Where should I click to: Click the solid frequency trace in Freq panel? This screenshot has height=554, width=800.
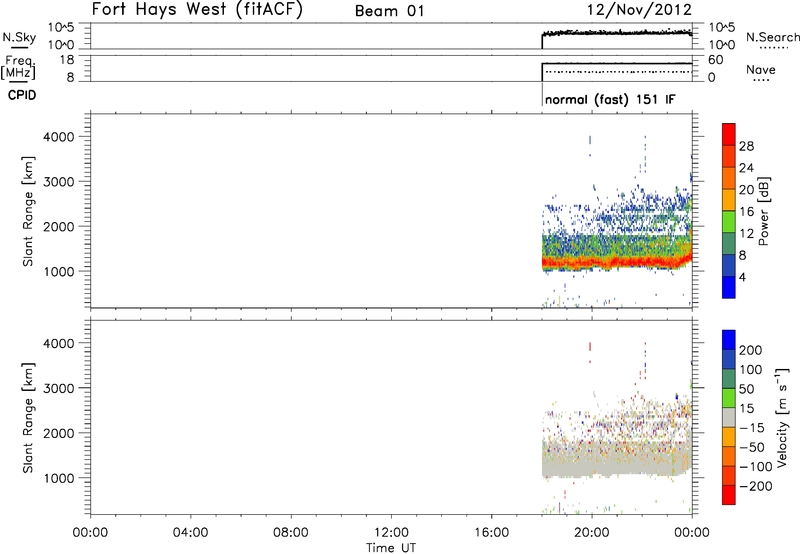point(617,64)
